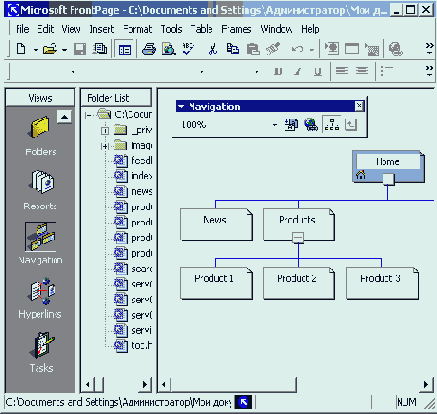Open the New page dropdown arrow
The height and width of the screenshot is (414, 437).
[35, 50]
